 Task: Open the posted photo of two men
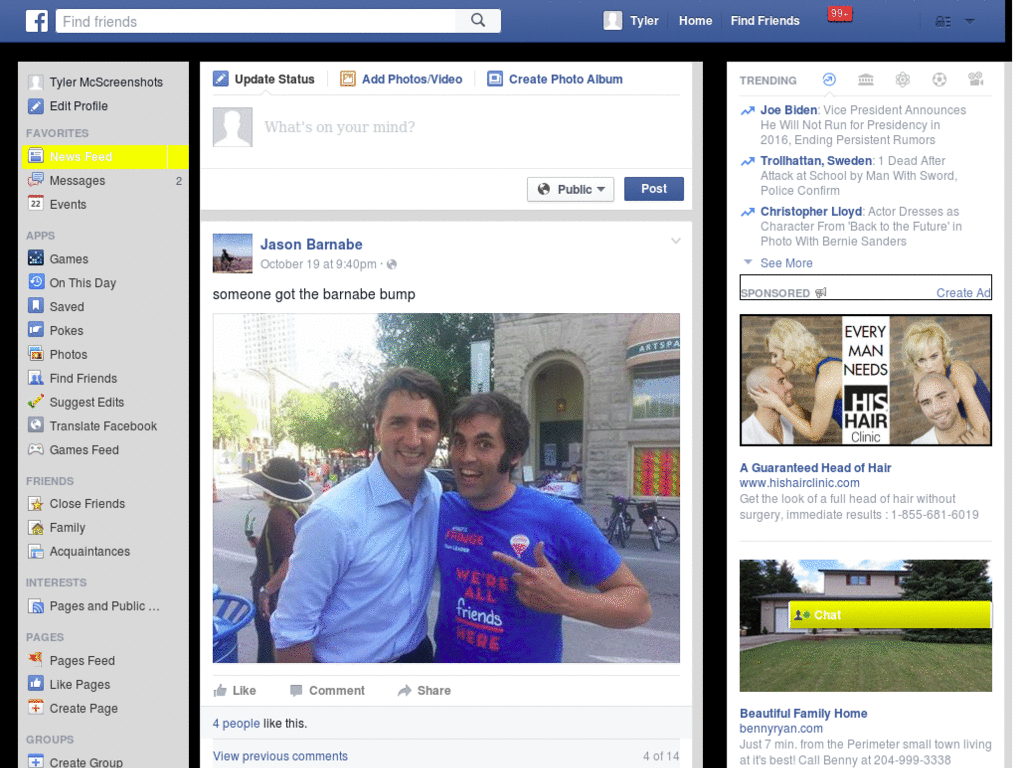click(446, 488)
